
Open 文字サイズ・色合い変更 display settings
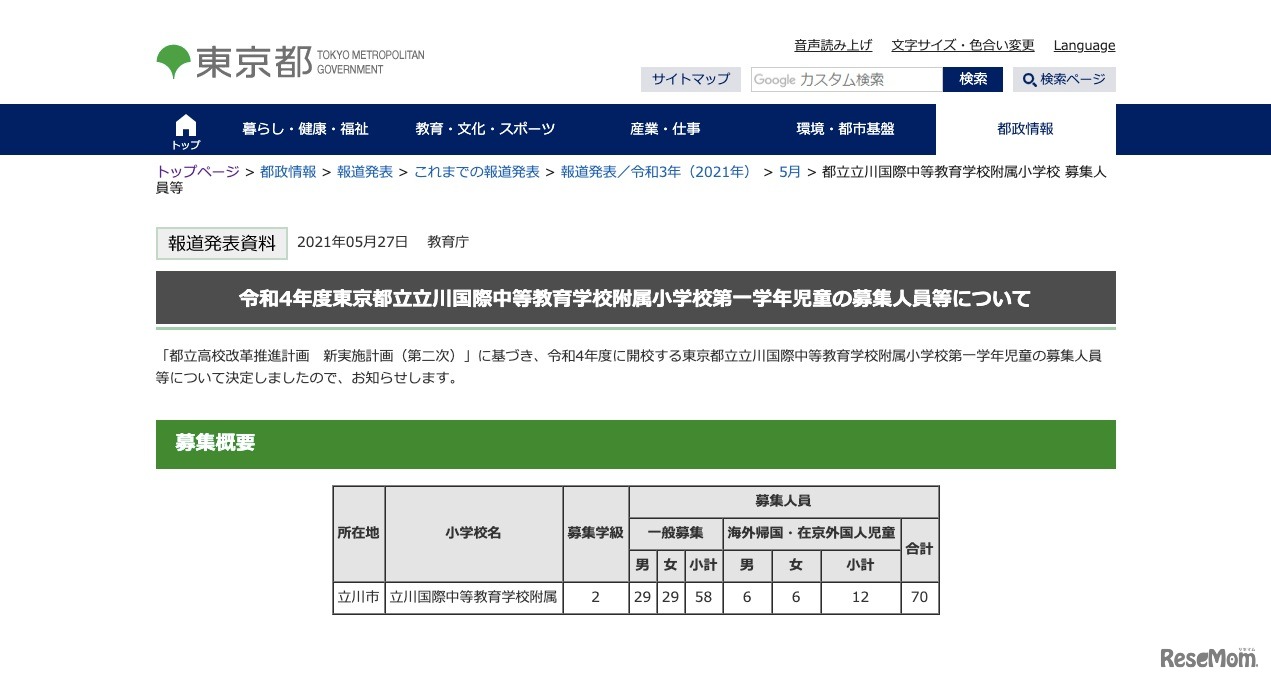[961, 45]
